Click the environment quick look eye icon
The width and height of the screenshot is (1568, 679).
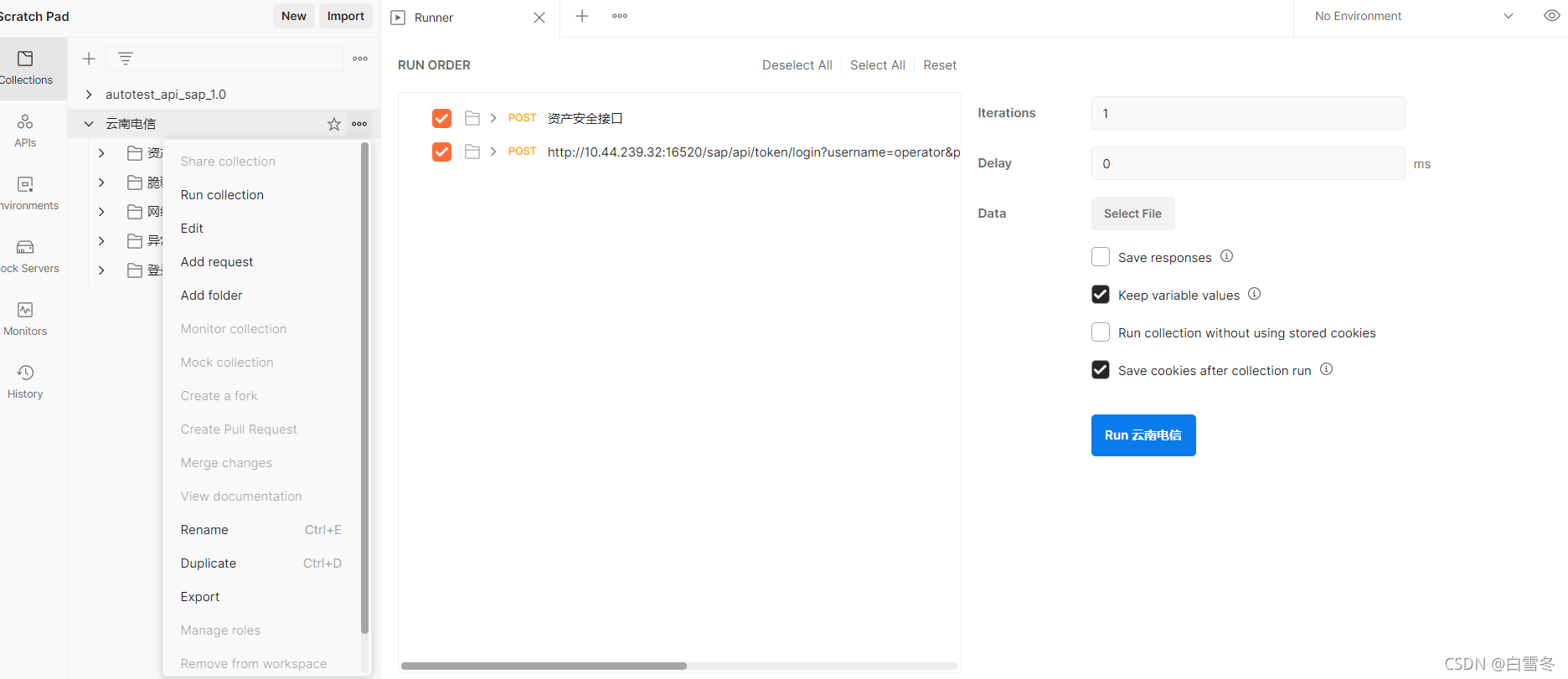point(1552,16)
